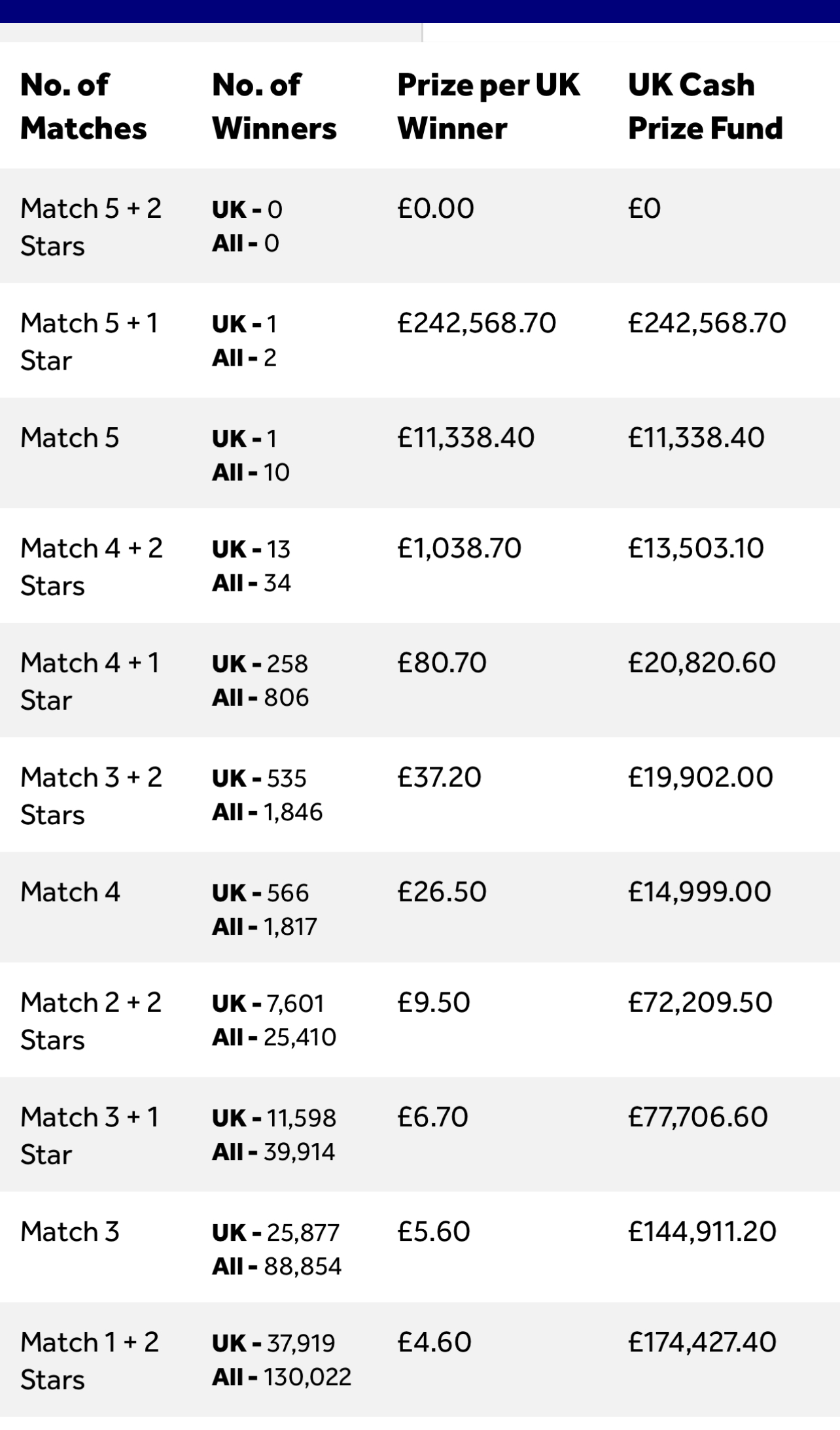840x1430 pixels.
Task: Click the £242,568.70 prize per UK winner
Action: pyautogui.click(x=476, y=323)
